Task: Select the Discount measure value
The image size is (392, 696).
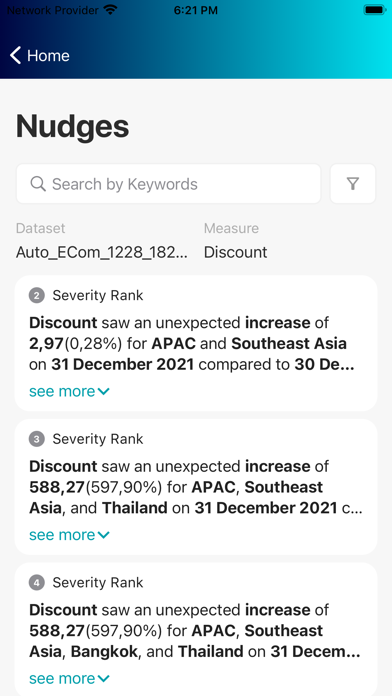Action: [235, 252]
